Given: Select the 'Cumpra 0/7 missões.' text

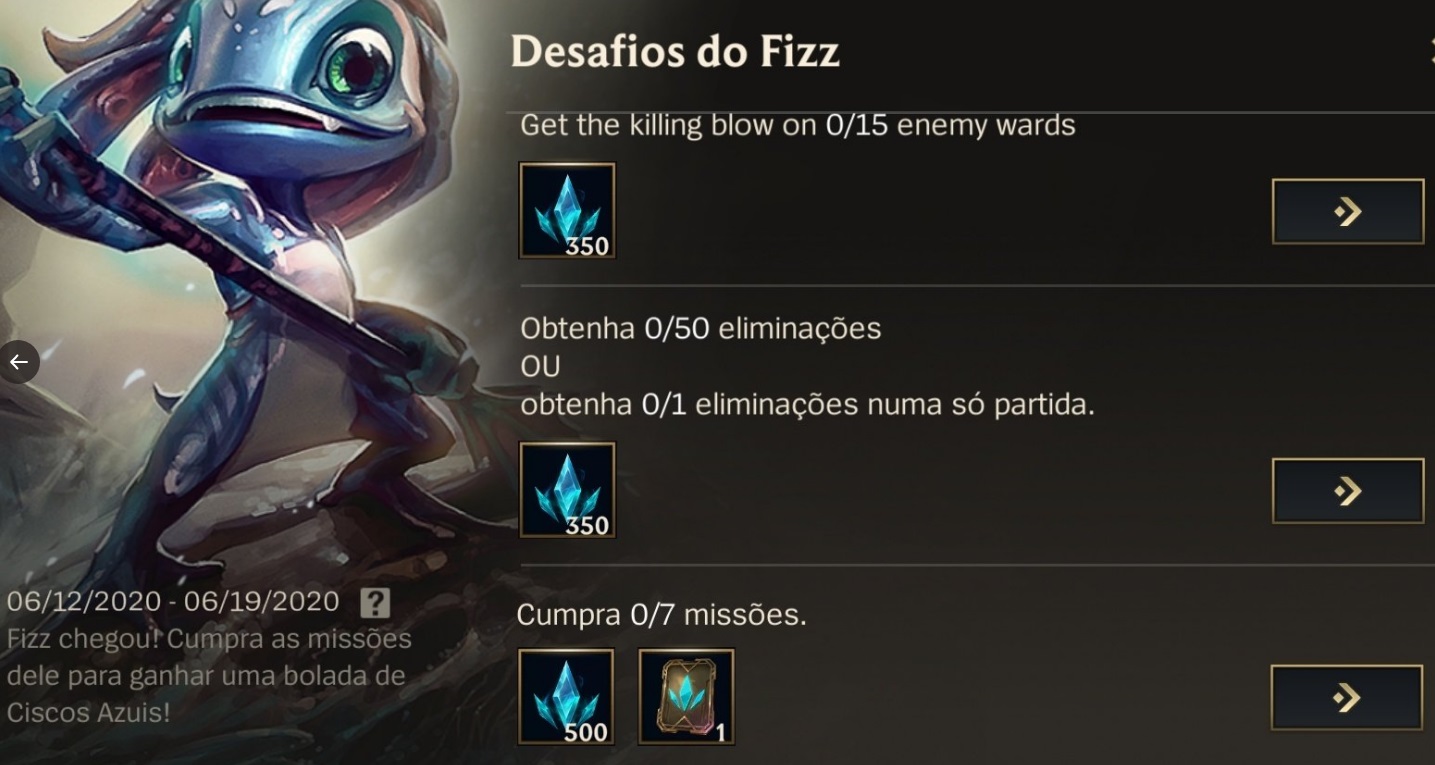Looking at the screenshot, I should pos(661,615).
